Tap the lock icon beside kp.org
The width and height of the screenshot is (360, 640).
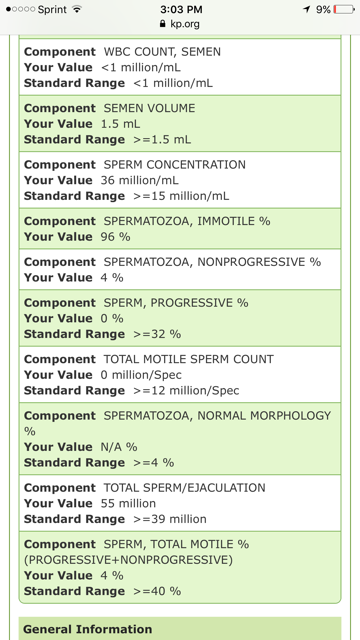(x=163, y=24)
